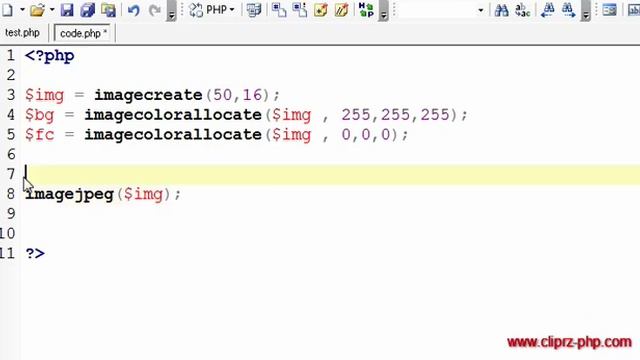Viewport: 640px width, 360px height.
Task: Open the toolbar overflow handle after redo
Action: [x=172, y=11]
